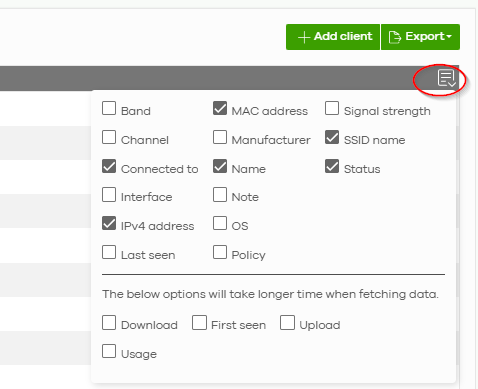Enable the Download data checkbox
This screenshot has height=389, width=478.
click(109, 323)
